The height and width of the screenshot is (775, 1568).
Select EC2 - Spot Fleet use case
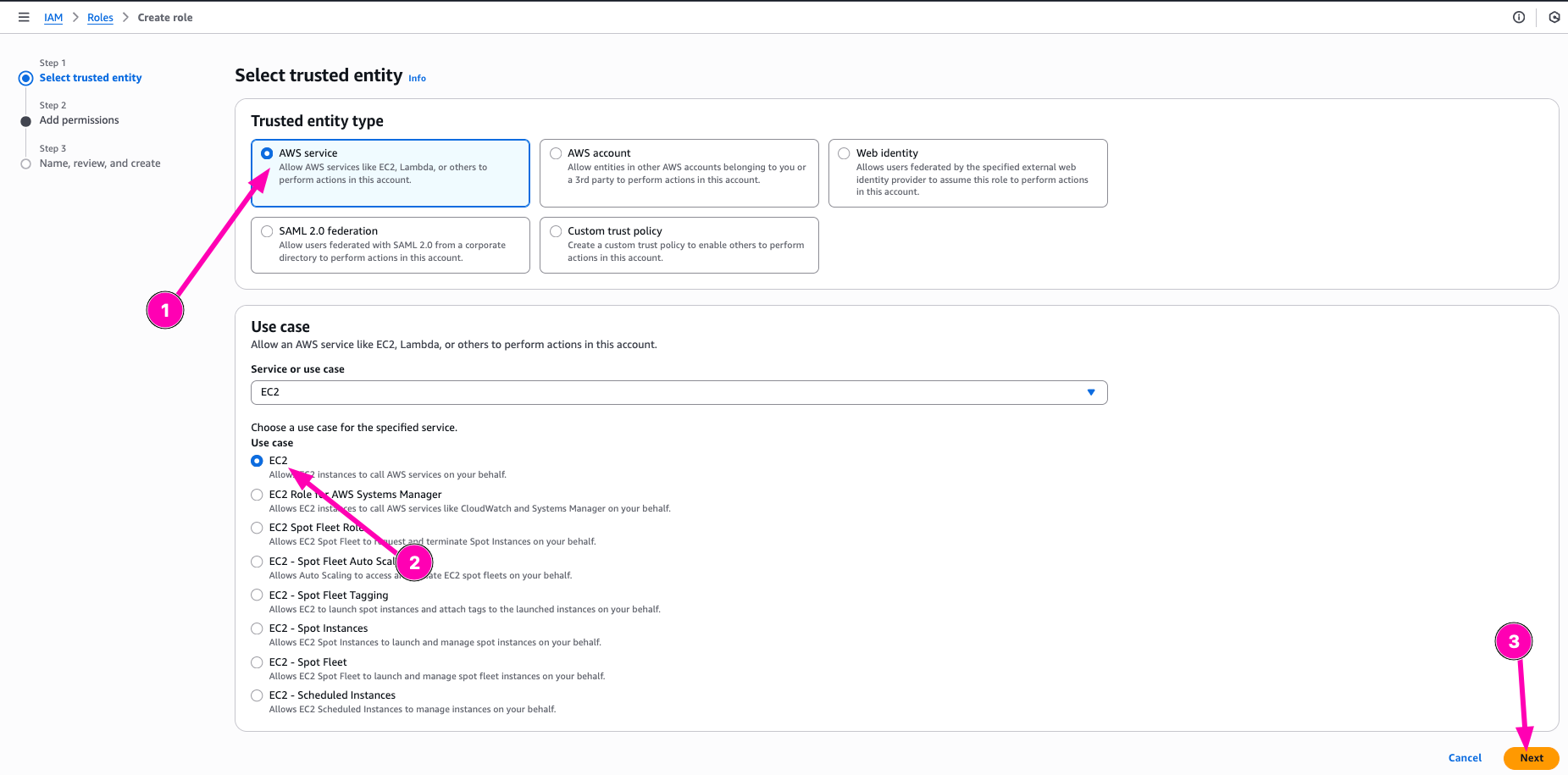pos(257,662)
